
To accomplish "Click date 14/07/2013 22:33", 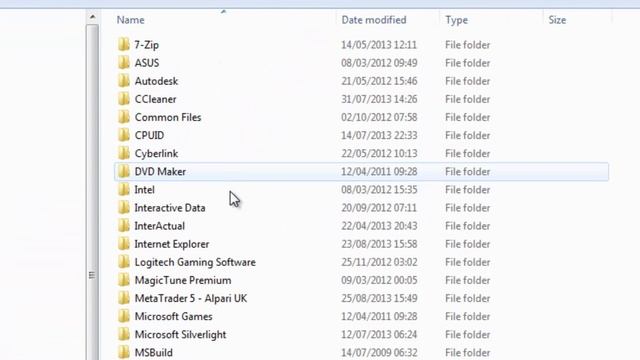I will [x=379, y=135].
